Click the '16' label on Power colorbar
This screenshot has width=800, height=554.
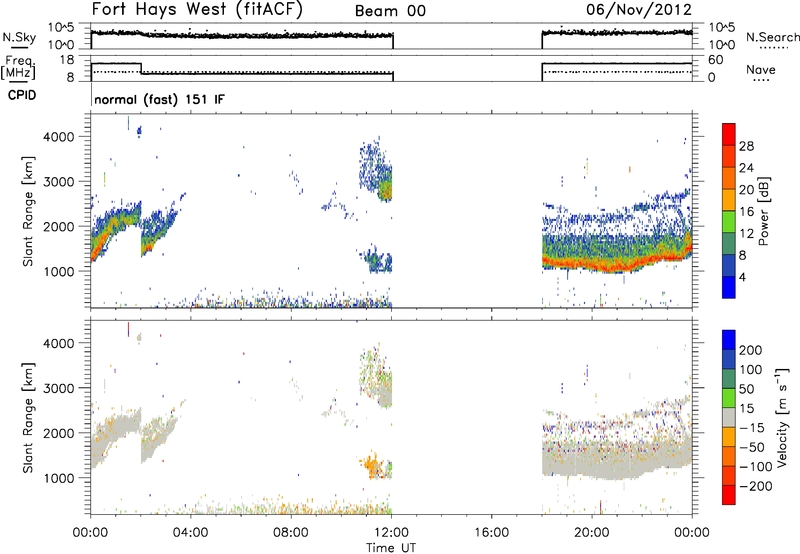746,212
